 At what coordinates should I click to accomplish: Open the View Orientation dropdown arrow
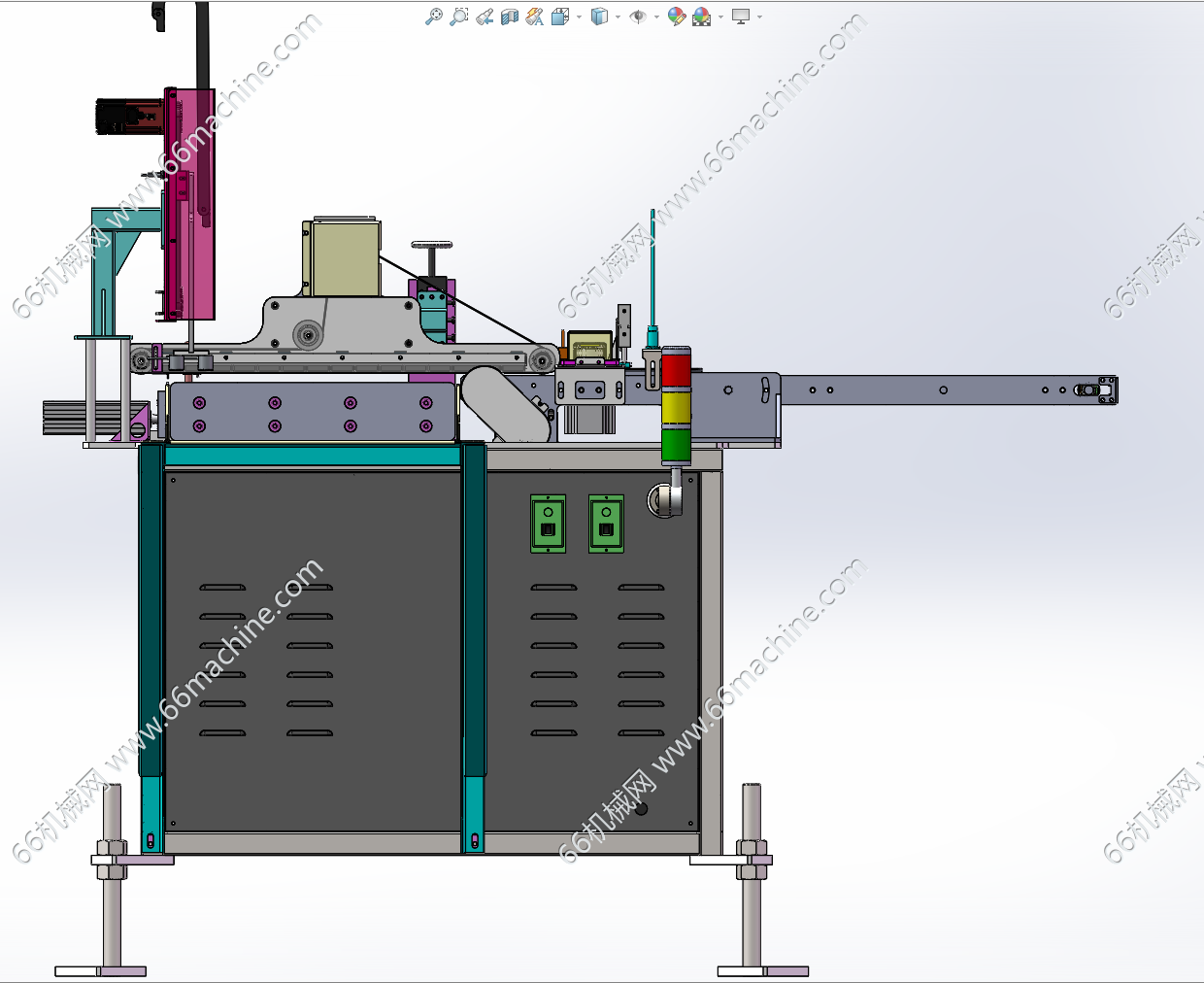coord(579,17)
